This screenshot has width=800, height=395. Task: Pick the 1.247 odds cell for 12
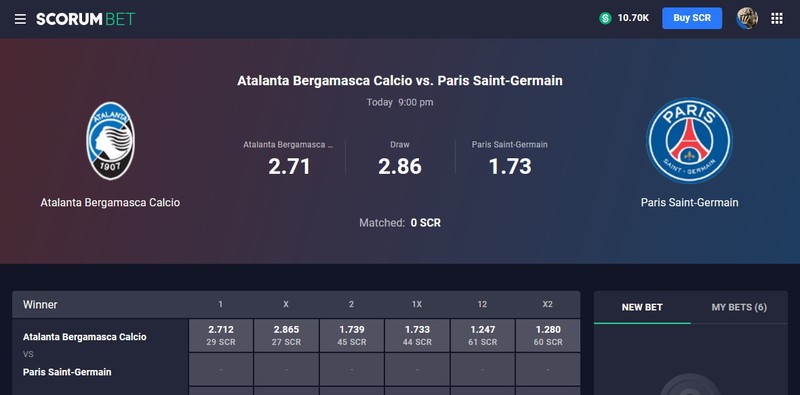tap(482, 336)
